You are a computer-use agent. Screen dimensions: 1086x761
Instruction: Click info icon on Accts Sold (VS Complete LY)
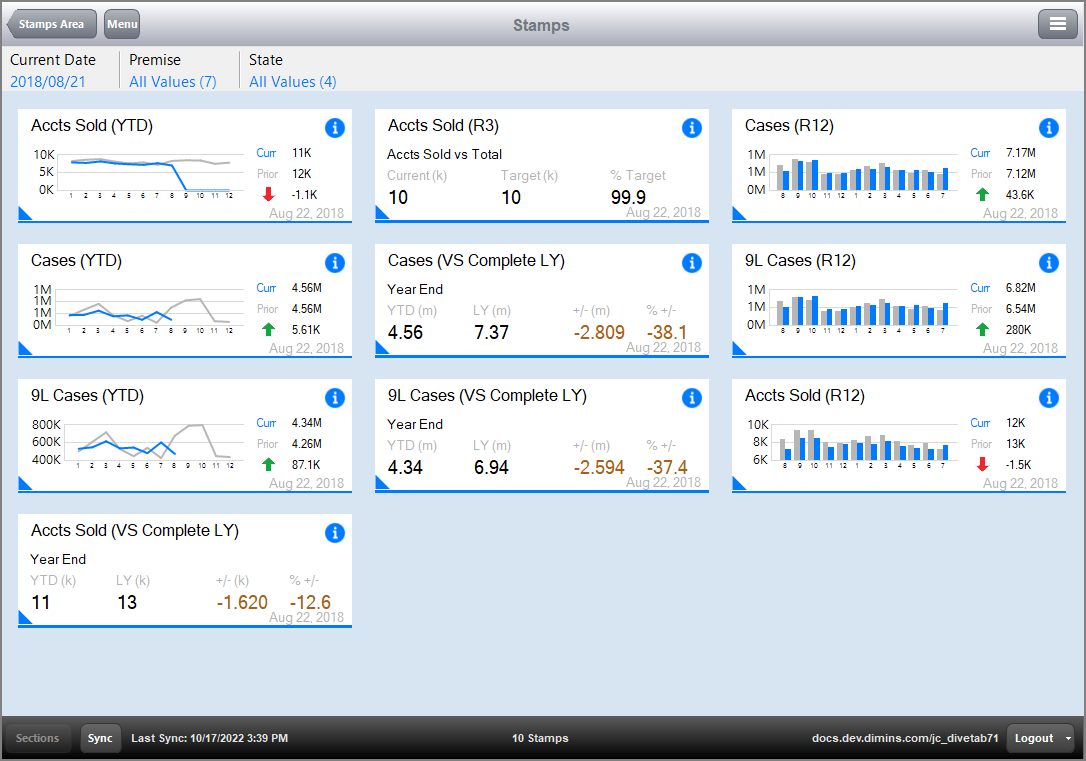tap(335, 533)
